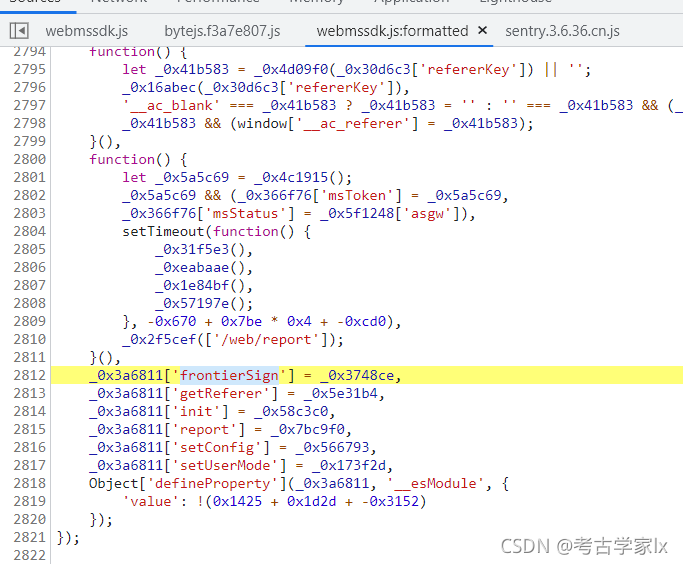683x564 pixels.
Task: Toggle the file navigator sidebar icon
Action: pyautogui.click(x=19, y=31)
